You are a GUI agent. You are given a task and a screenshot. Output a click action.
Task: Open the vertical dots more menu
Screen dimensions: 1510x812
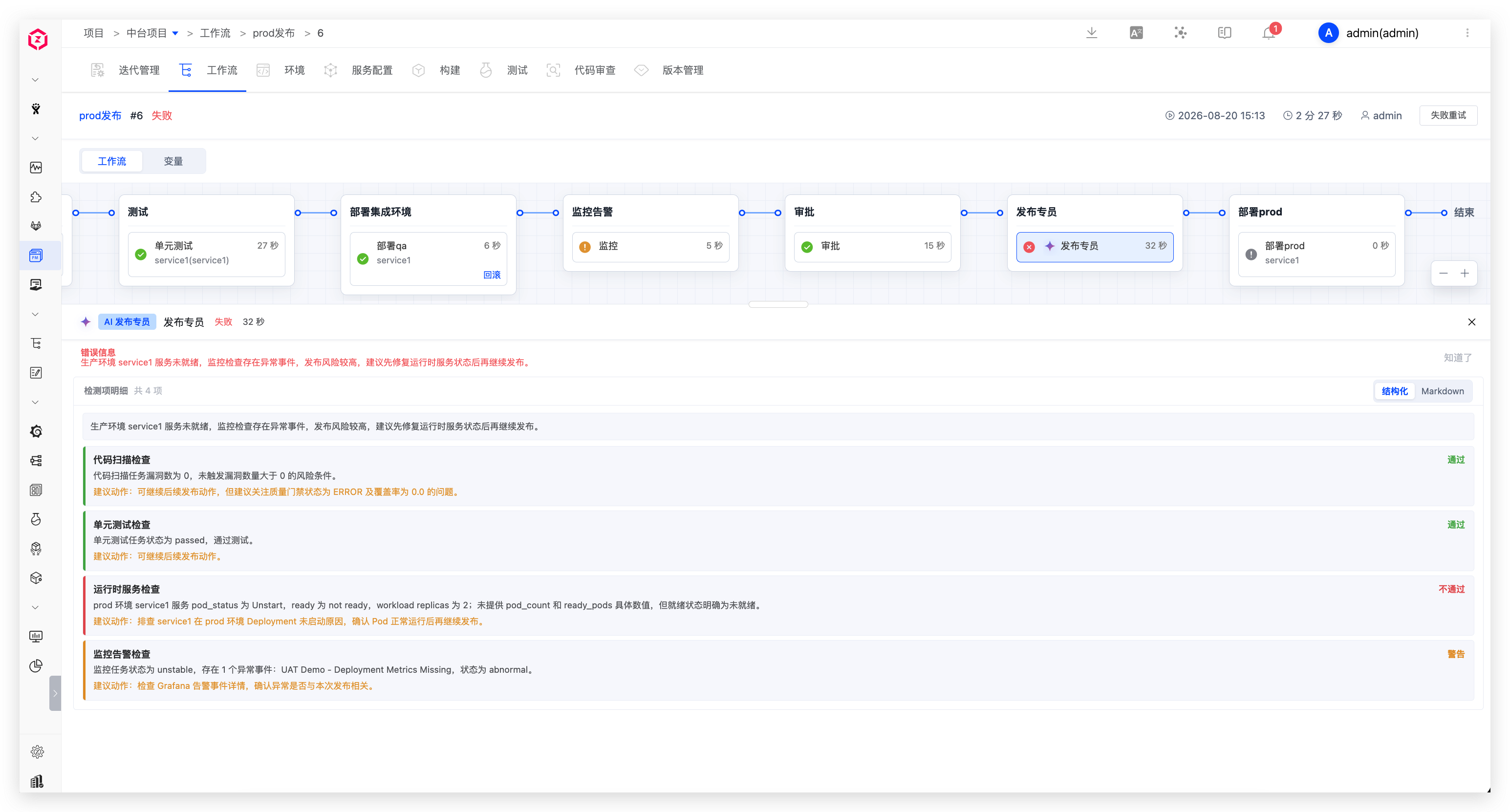pos(1467,33)
